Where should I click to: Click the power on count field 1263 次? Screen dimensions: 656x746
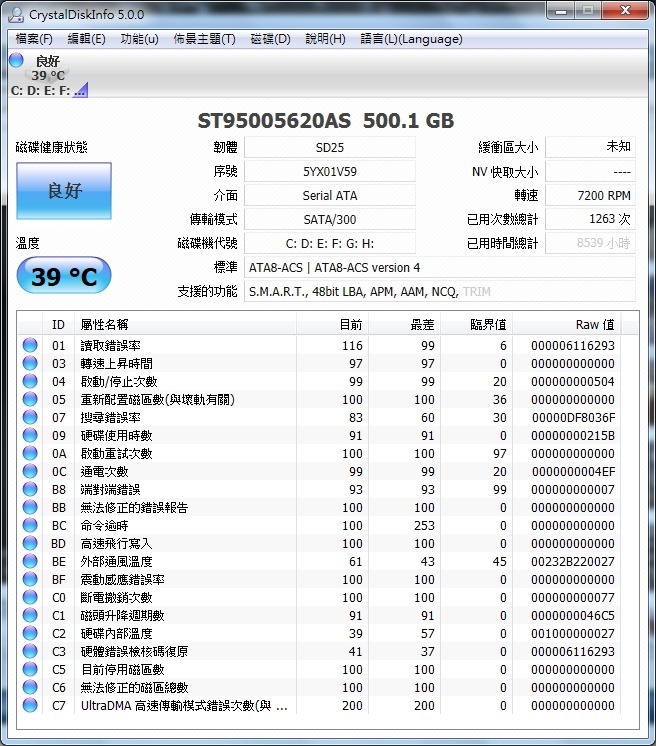pos(590,219)
